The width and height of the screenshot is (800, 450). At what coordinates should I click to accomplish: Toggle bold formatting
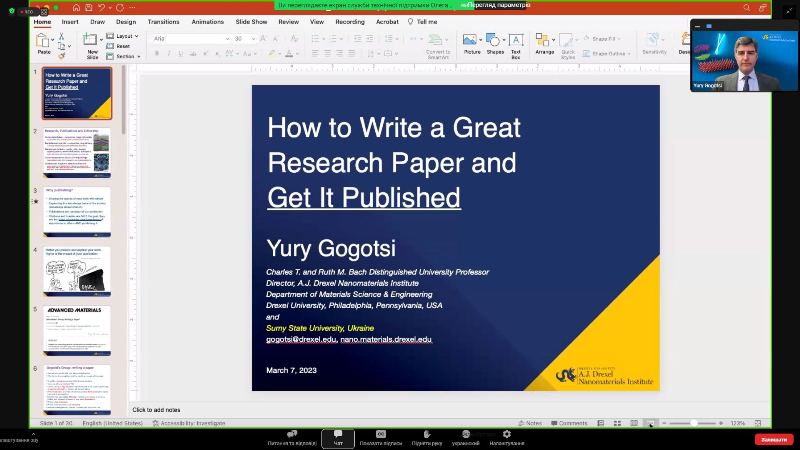(158, 53)
